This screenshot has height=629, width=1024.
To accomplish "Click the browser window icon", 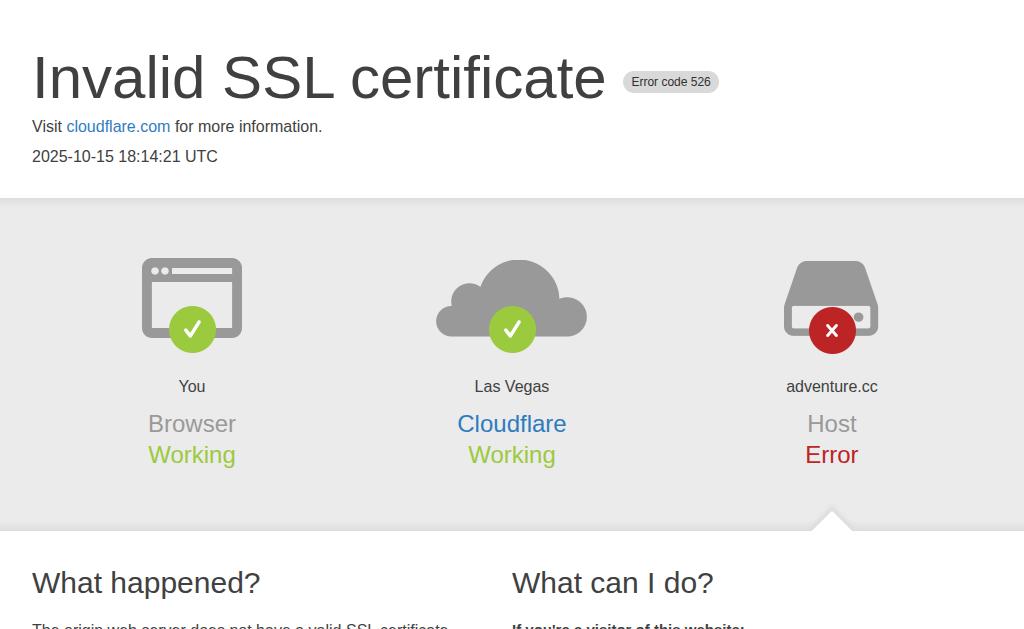I will (x=192, y=298).
